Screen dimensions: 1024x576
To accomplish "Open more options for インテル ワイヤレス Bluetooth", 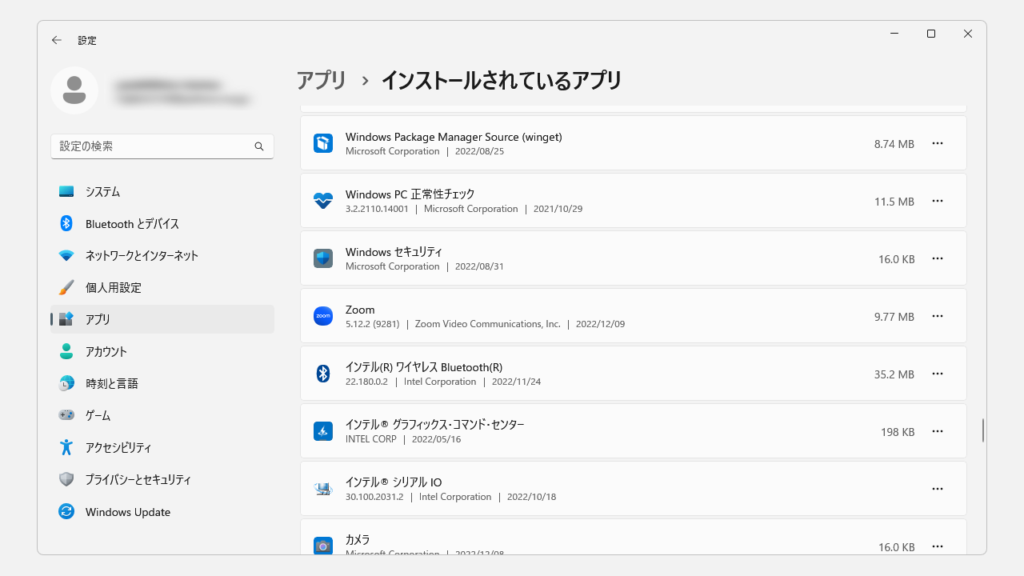I will [937, 374].
